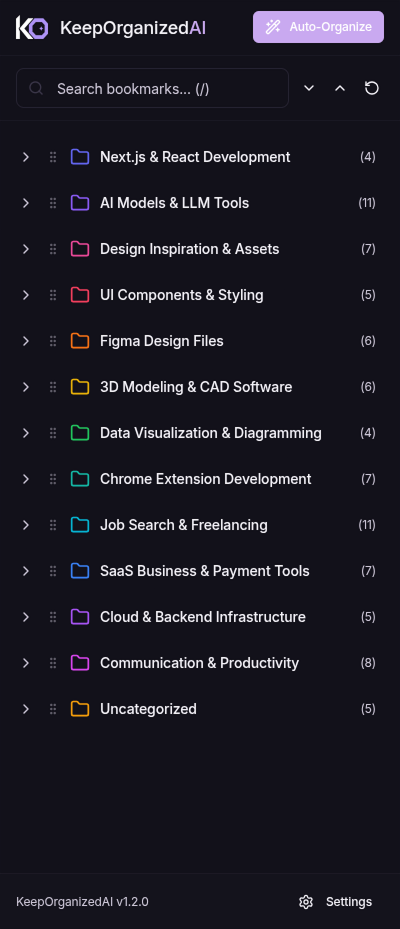Click the (8) count beside Communication & Productivity
The image size is (400, 929).
(368, 663)
